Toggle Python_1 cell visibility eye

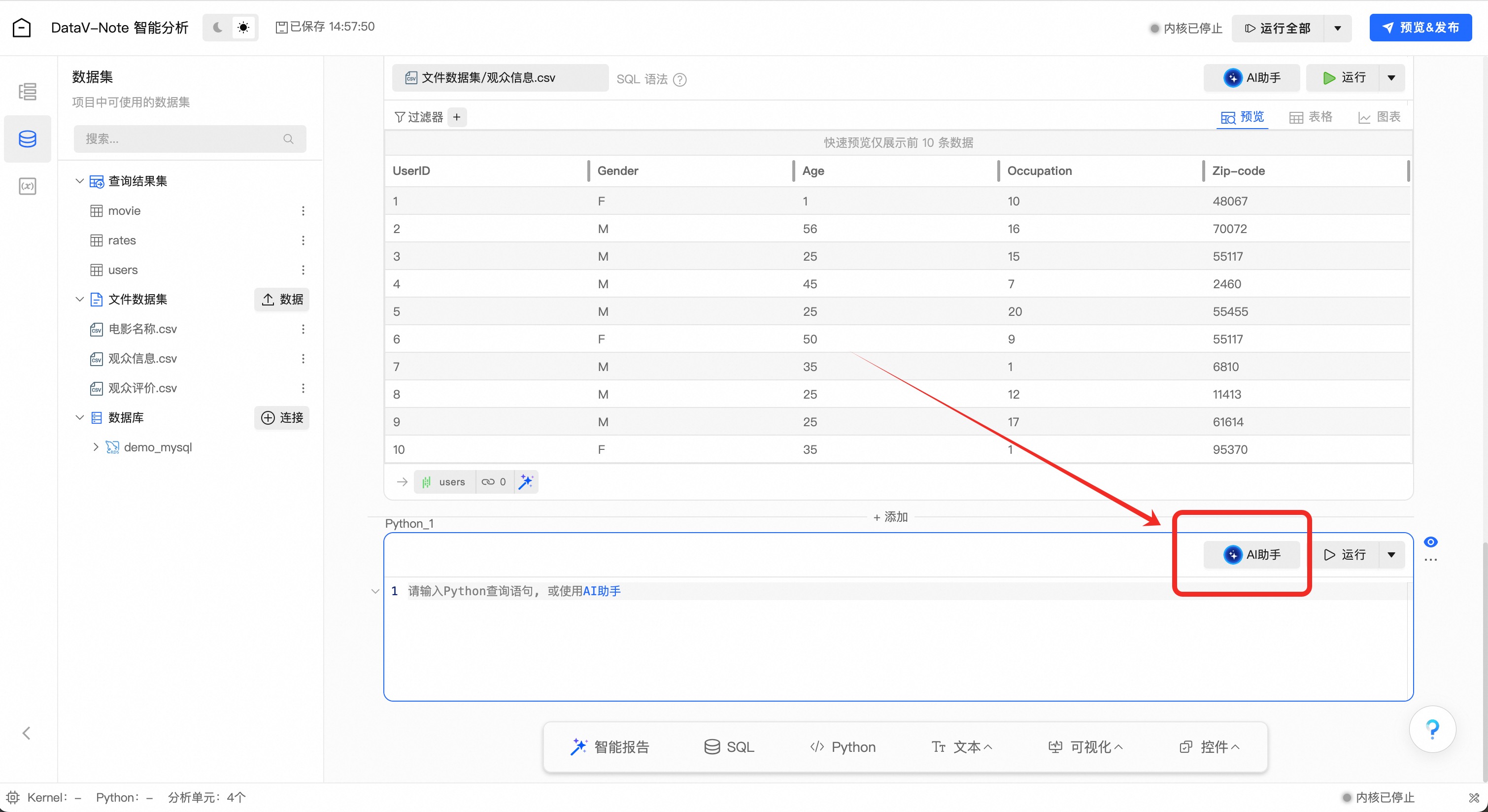(x=1430, y=541)
